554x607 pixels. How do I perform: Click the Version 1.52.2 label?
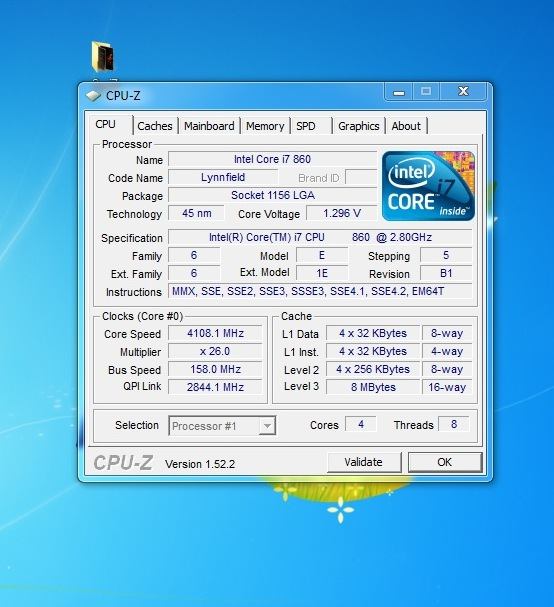pyautogui.click(x=200, y=464)
